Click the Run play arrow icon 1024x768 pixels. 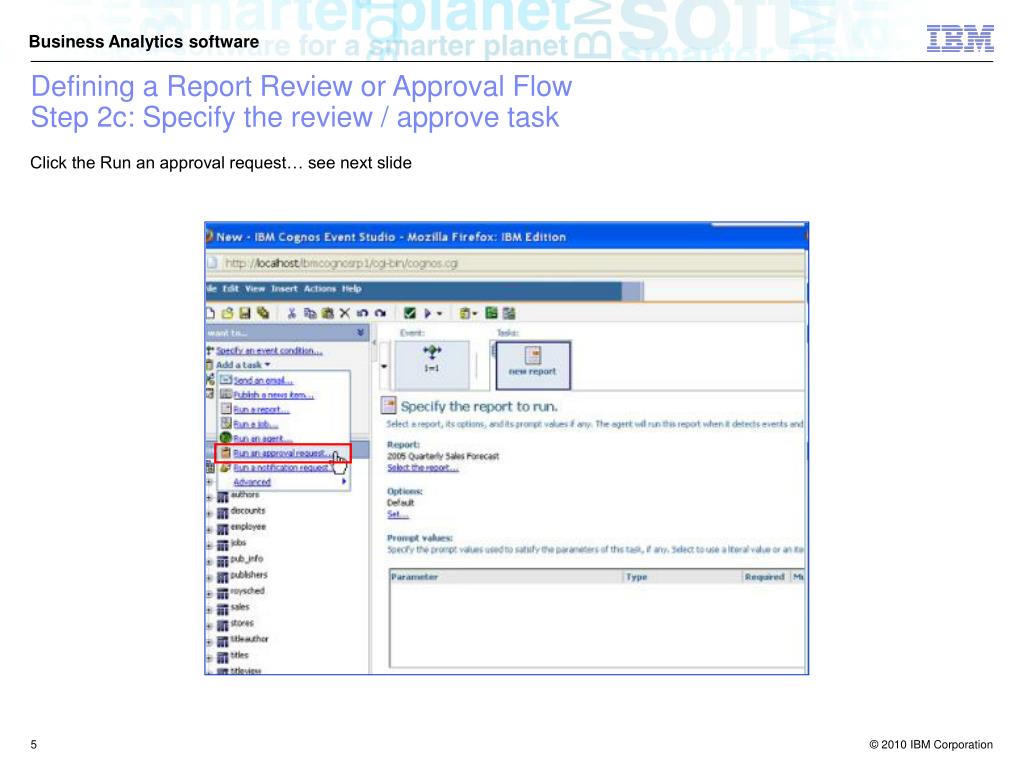[x=428, y=313]
